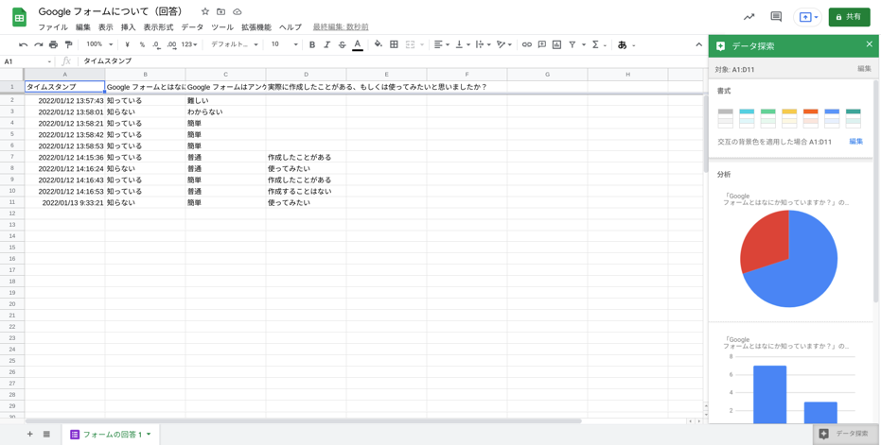Apply the gray alternating color theme
881x445 pixels.
(725, 119)
